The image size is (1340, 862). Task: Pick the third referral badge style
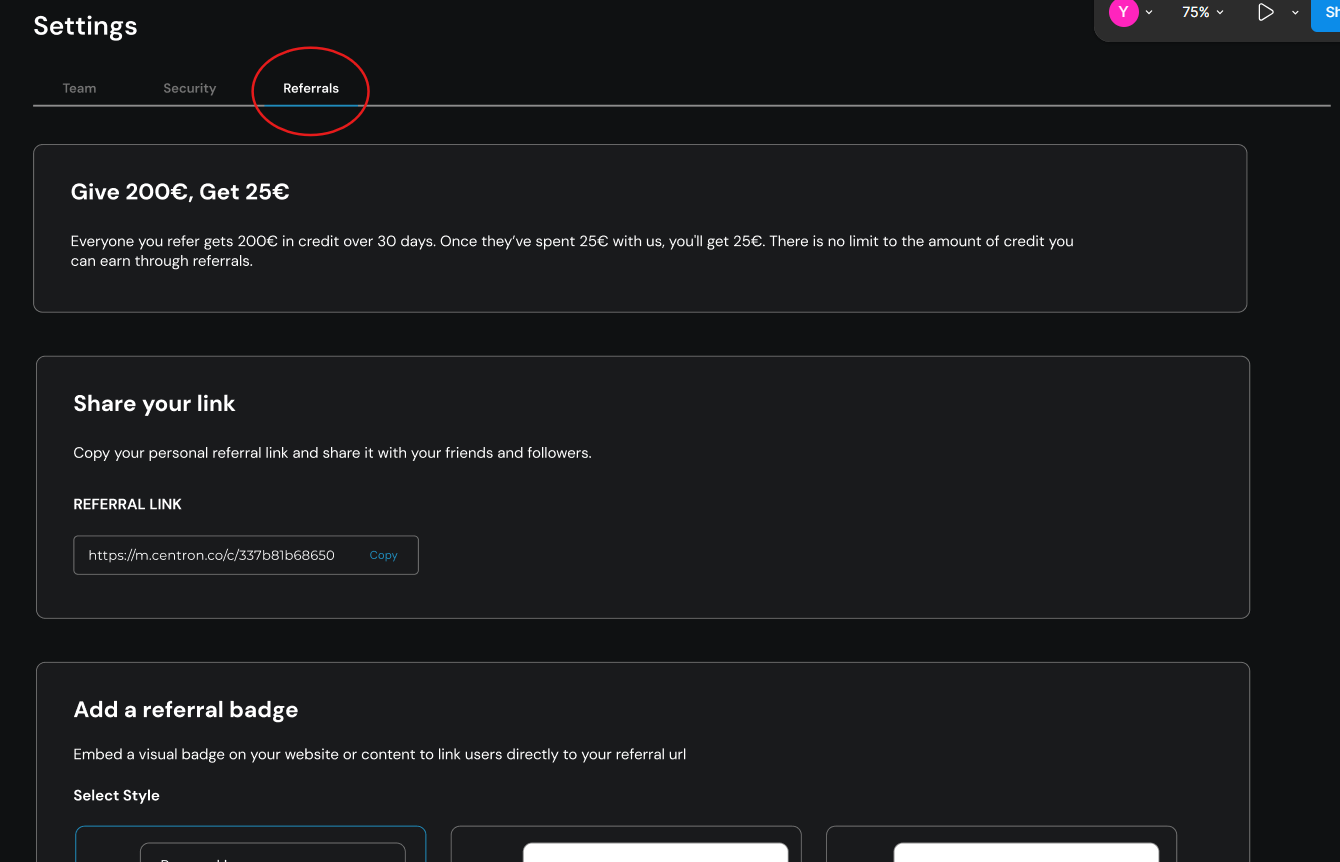[x=1001, y=843]
